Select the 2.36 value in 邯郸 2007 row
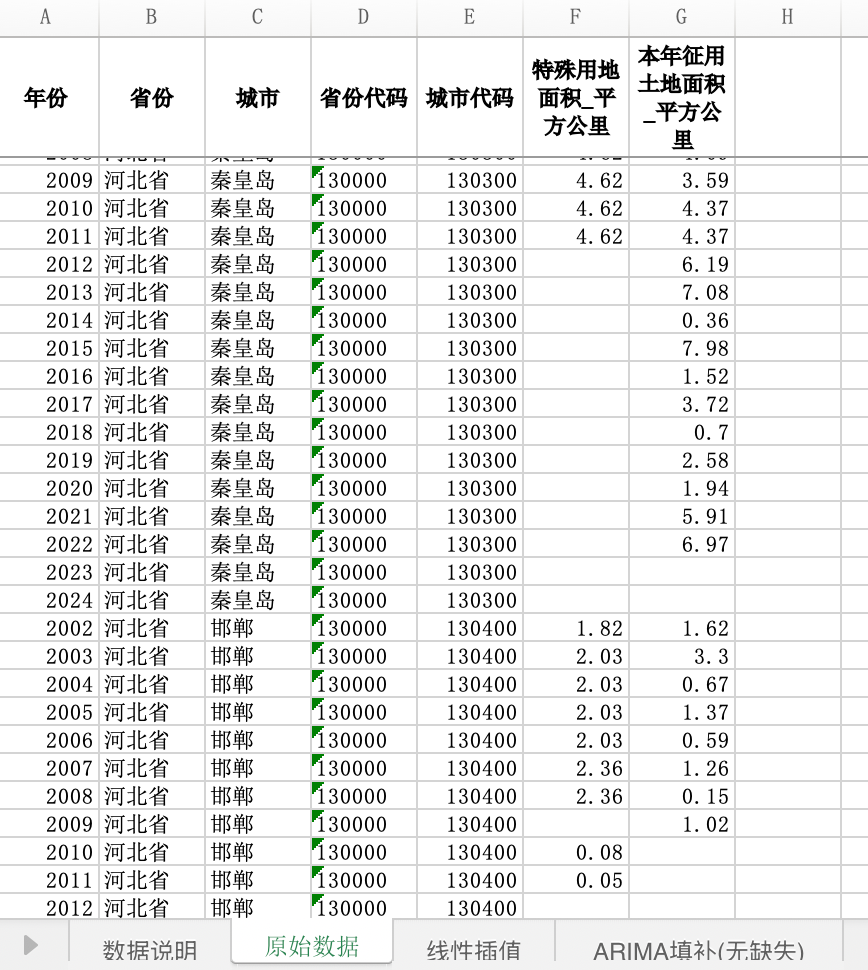The image size is (868, 970). (x=575, y=768)
